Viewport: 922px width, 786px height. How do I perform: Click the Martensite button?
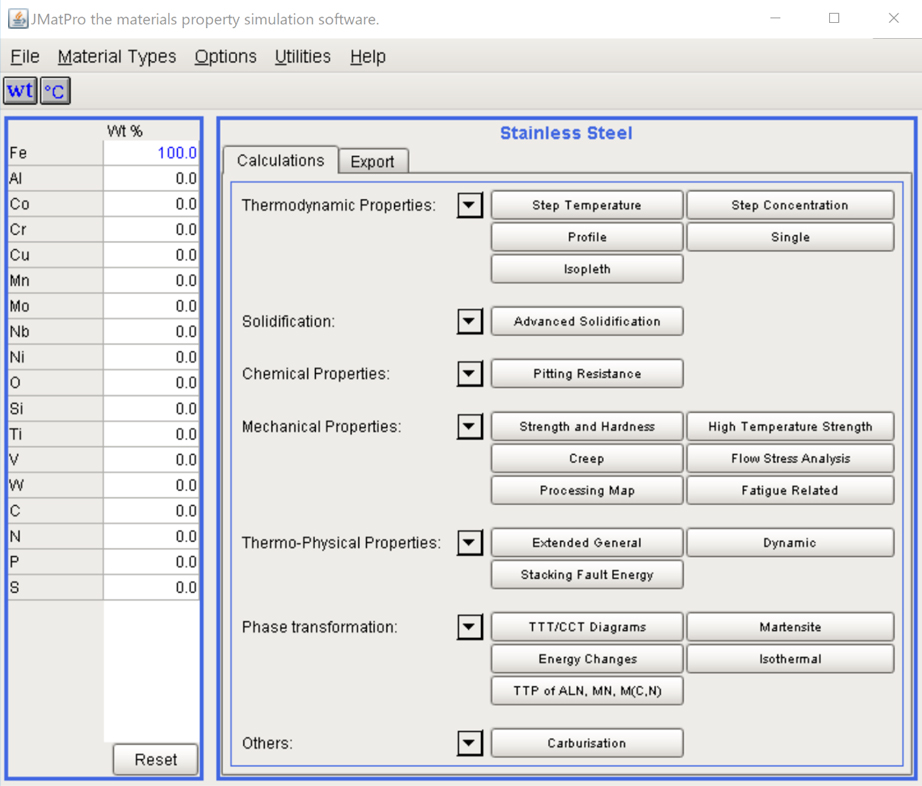[790, 627]
